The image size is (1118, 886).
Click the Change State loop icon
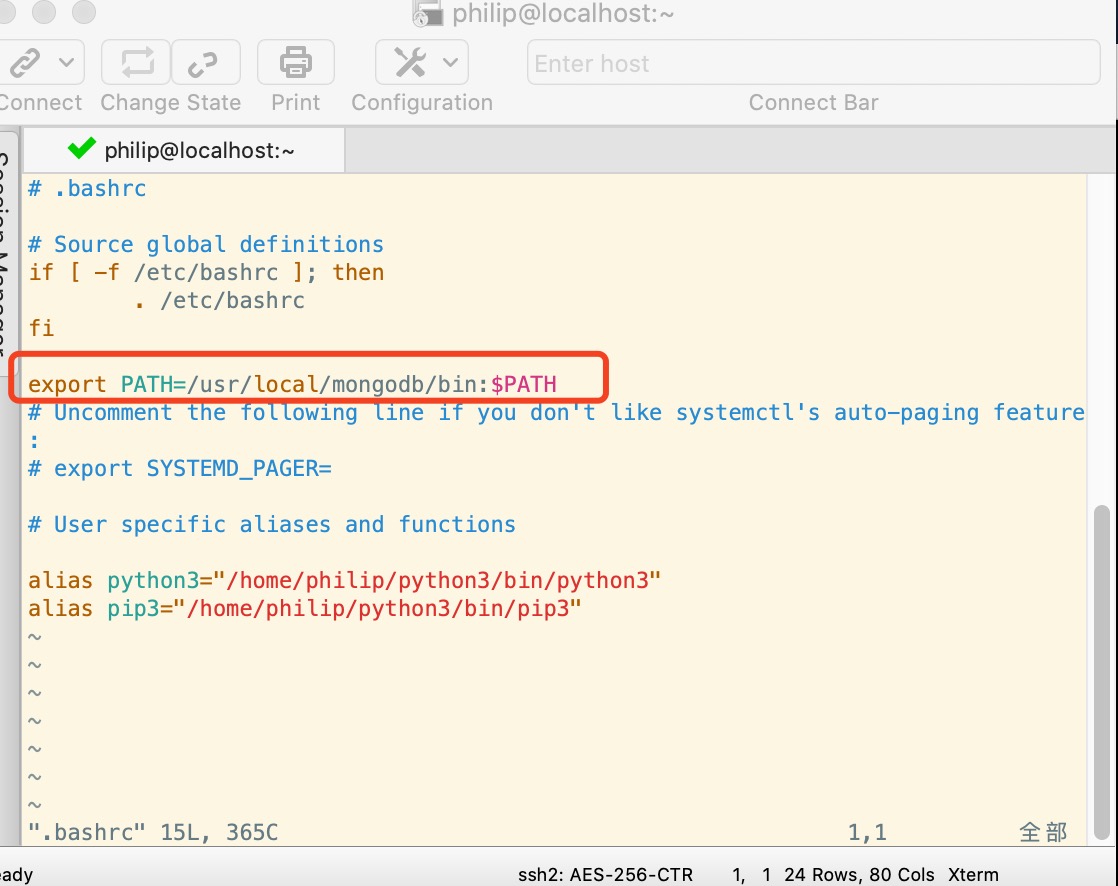137,63
